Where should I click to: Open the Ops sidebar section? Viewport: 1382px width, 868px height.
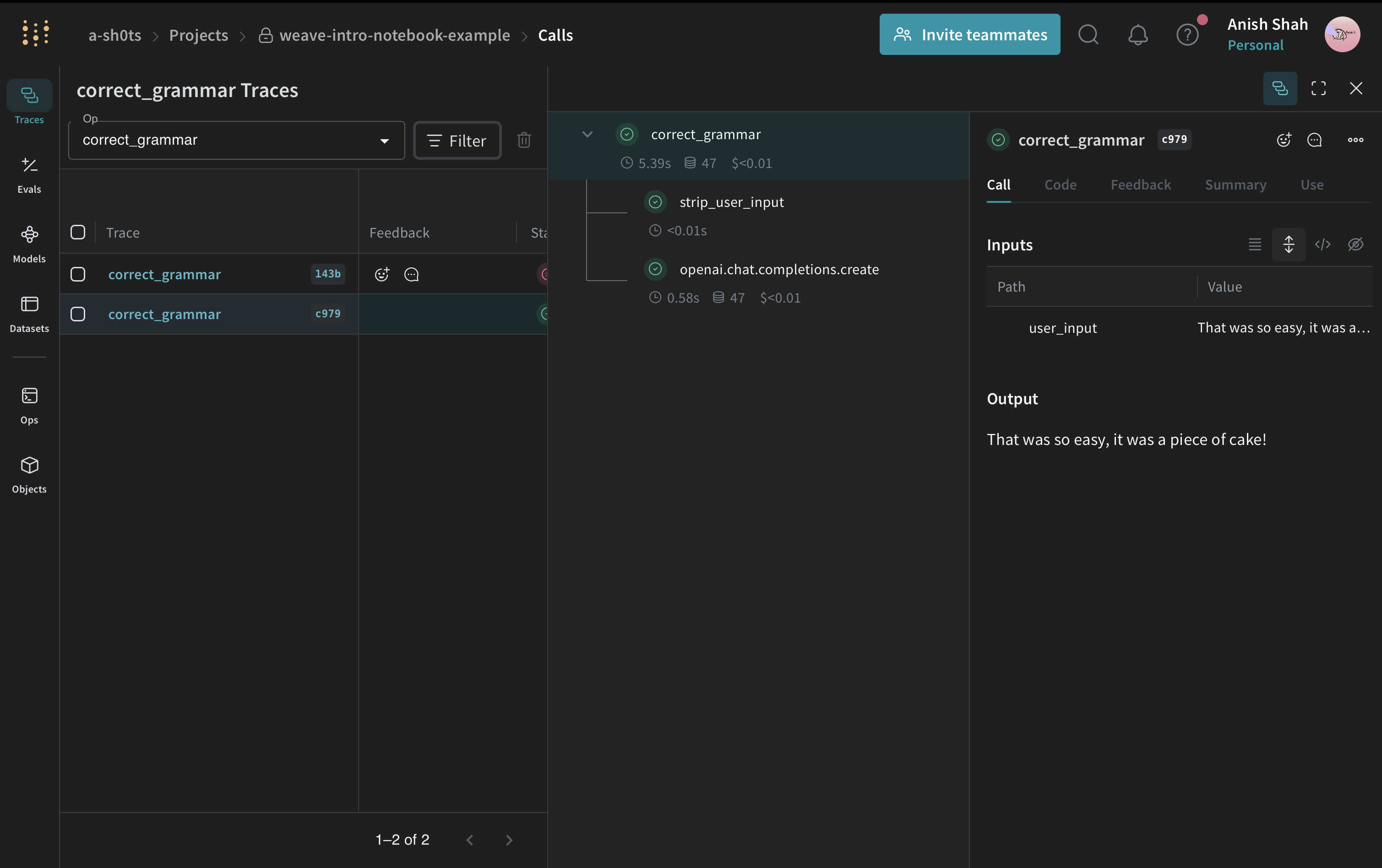pyautogui.click(x=29, y=406)
